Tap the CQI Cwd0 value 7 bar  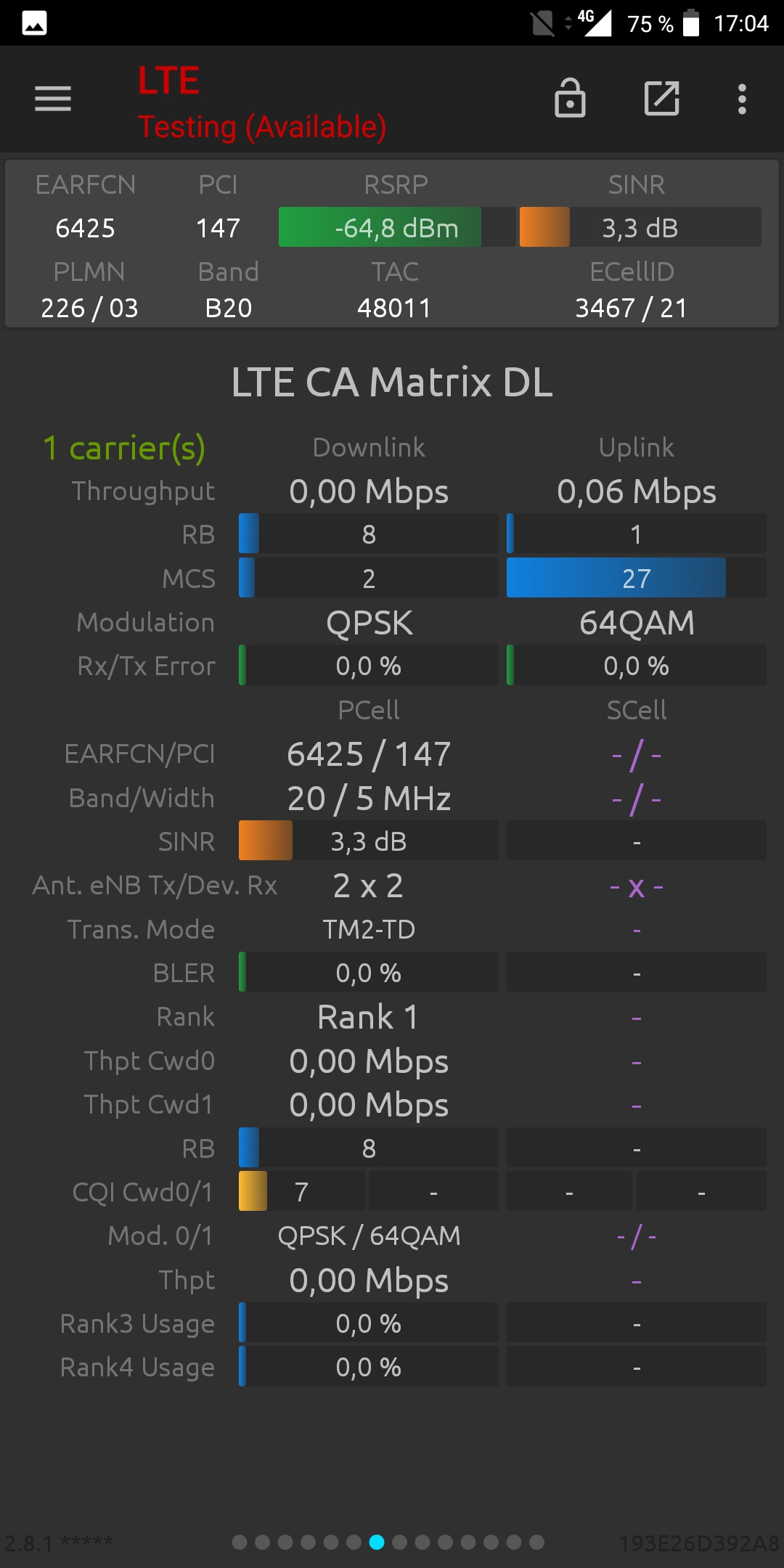pos(302,1191)
